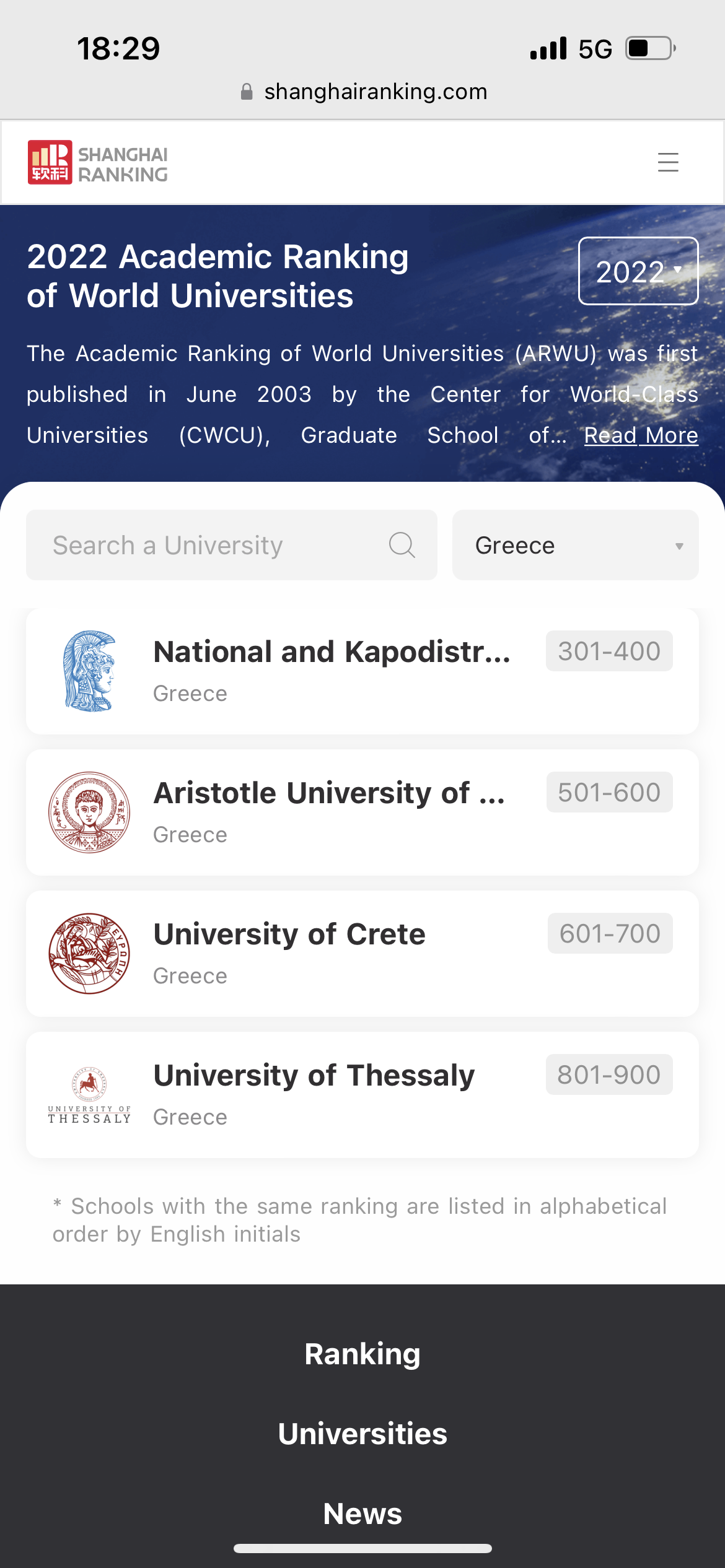Open the Read More link
The height and width of the screenshot is (1568, 725).
tap(641, 435)
